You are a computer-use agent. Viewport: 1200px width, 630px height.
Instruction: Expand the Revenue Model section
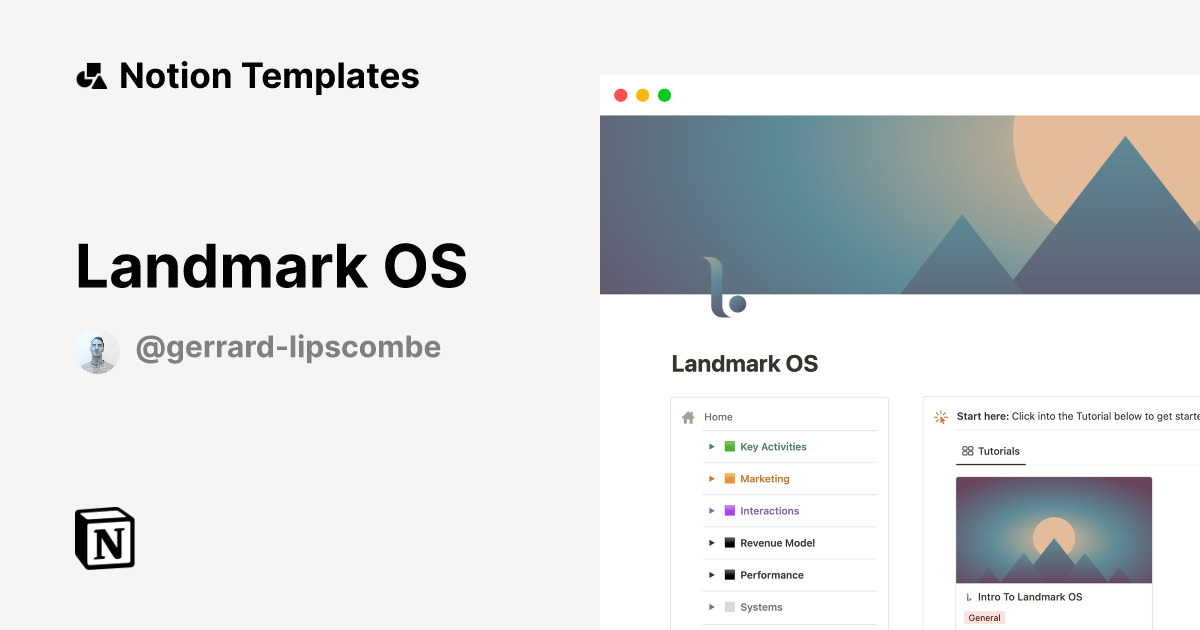click(x=712, y=542)
